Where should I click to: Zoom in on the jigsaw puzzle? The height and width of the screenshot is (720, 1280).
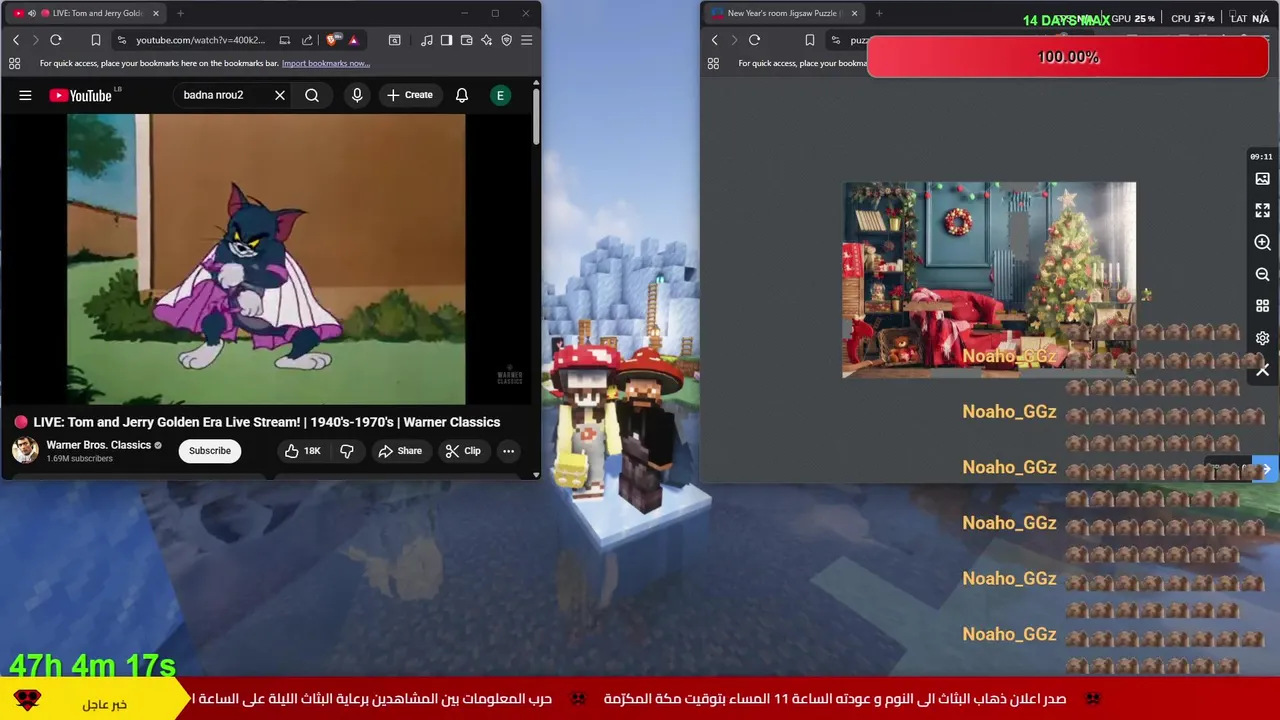point(1262,243)
